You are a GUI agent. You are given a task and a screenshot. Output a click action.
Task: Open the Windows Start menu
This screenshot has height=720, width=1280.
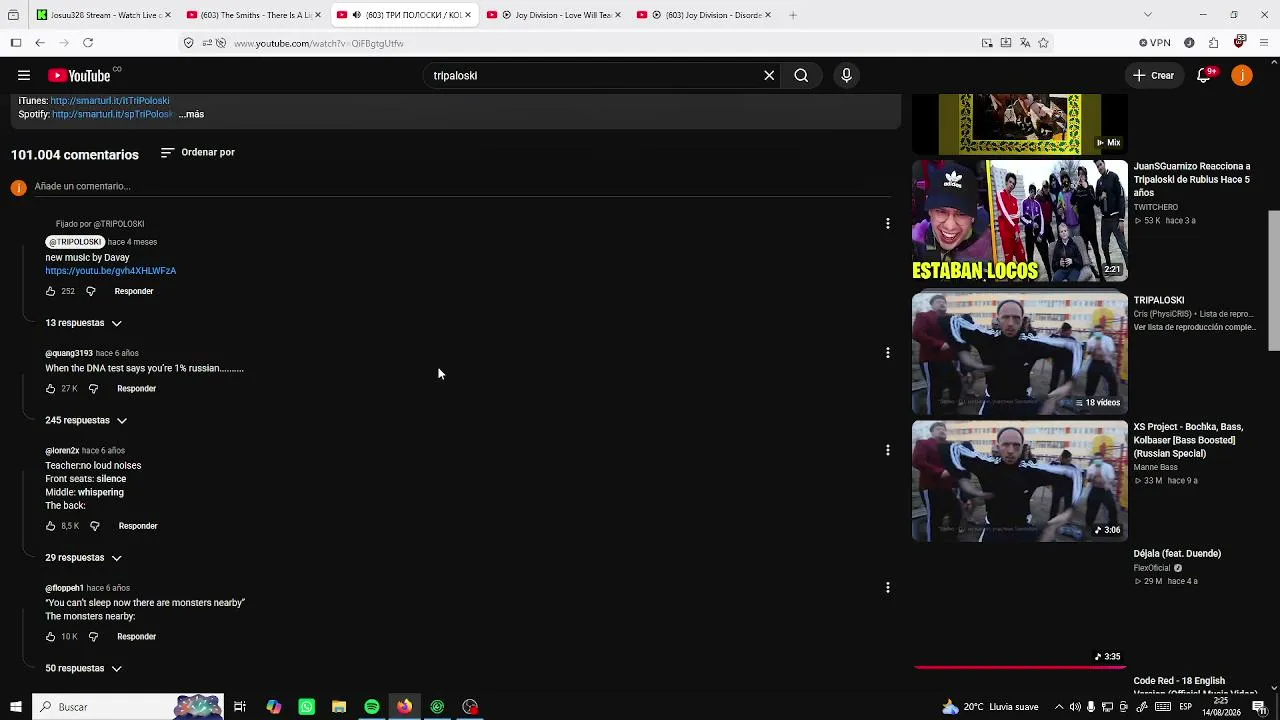coord(15,707)
